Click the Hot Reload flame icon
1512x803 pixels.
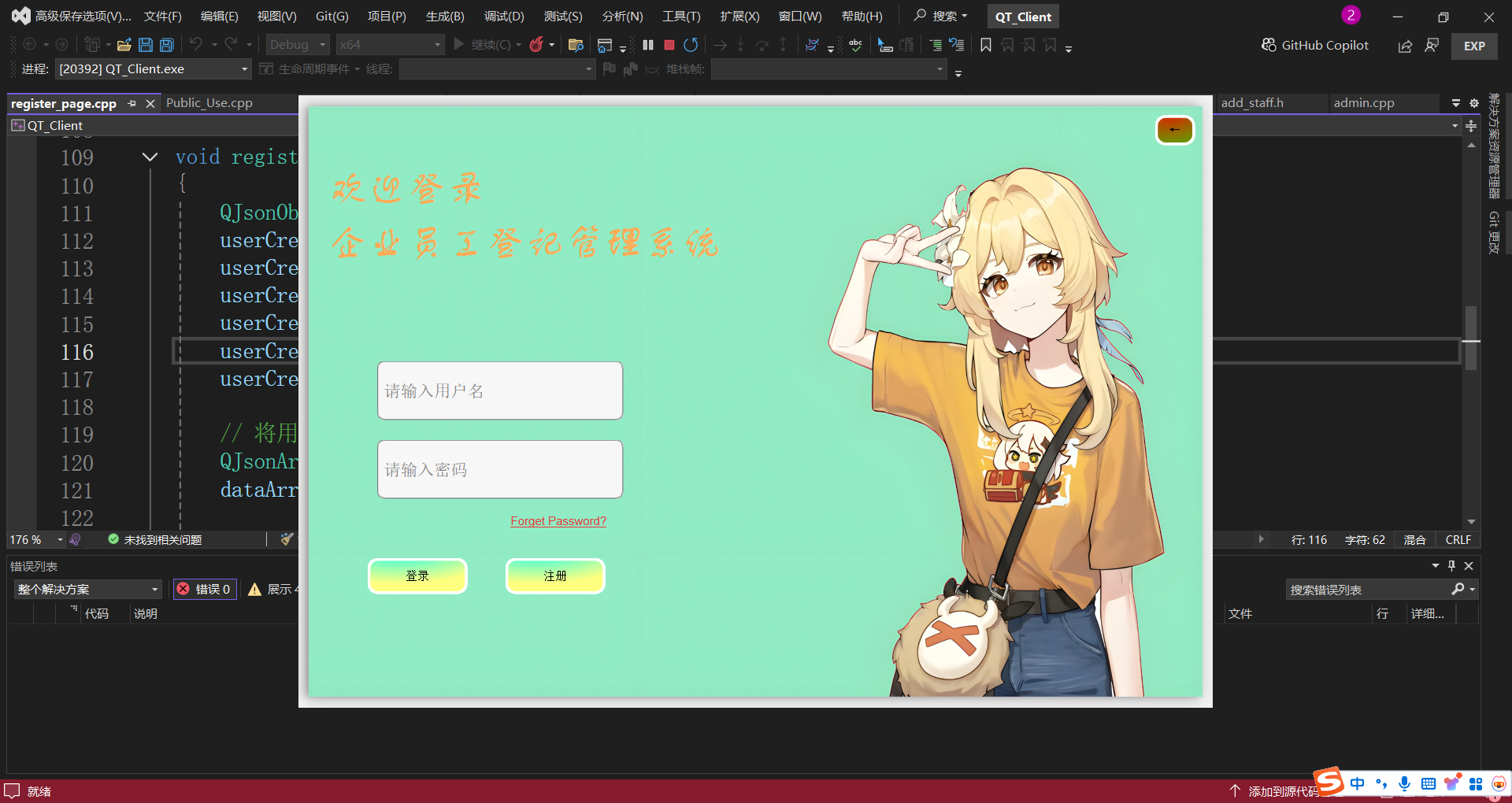click(x=536, y=45)
